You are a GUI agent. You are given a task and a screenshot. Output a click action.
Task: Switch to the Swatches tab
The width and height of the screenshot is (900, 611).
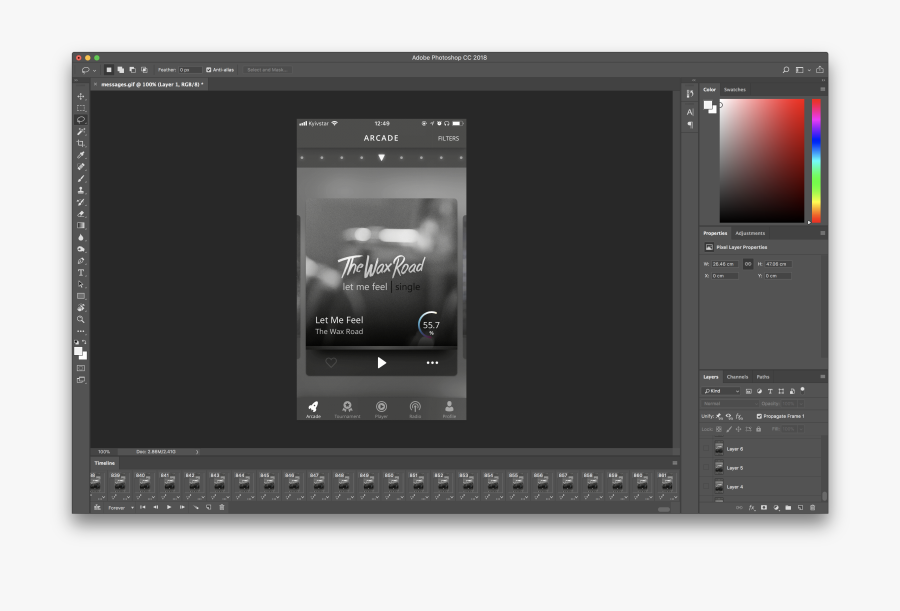click(734, 89)
